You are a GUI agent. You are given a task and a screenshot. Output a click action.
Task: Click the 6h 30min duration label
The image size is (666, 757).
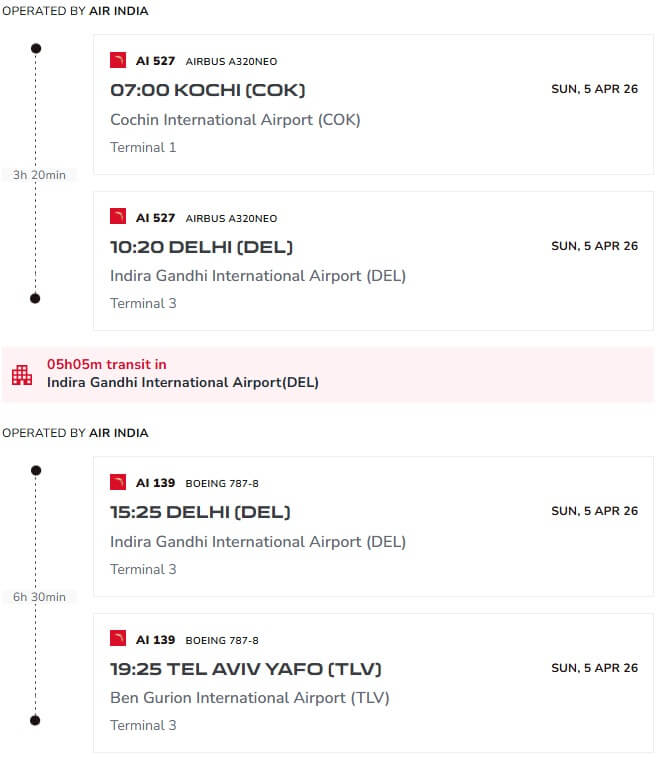[39, 597]
